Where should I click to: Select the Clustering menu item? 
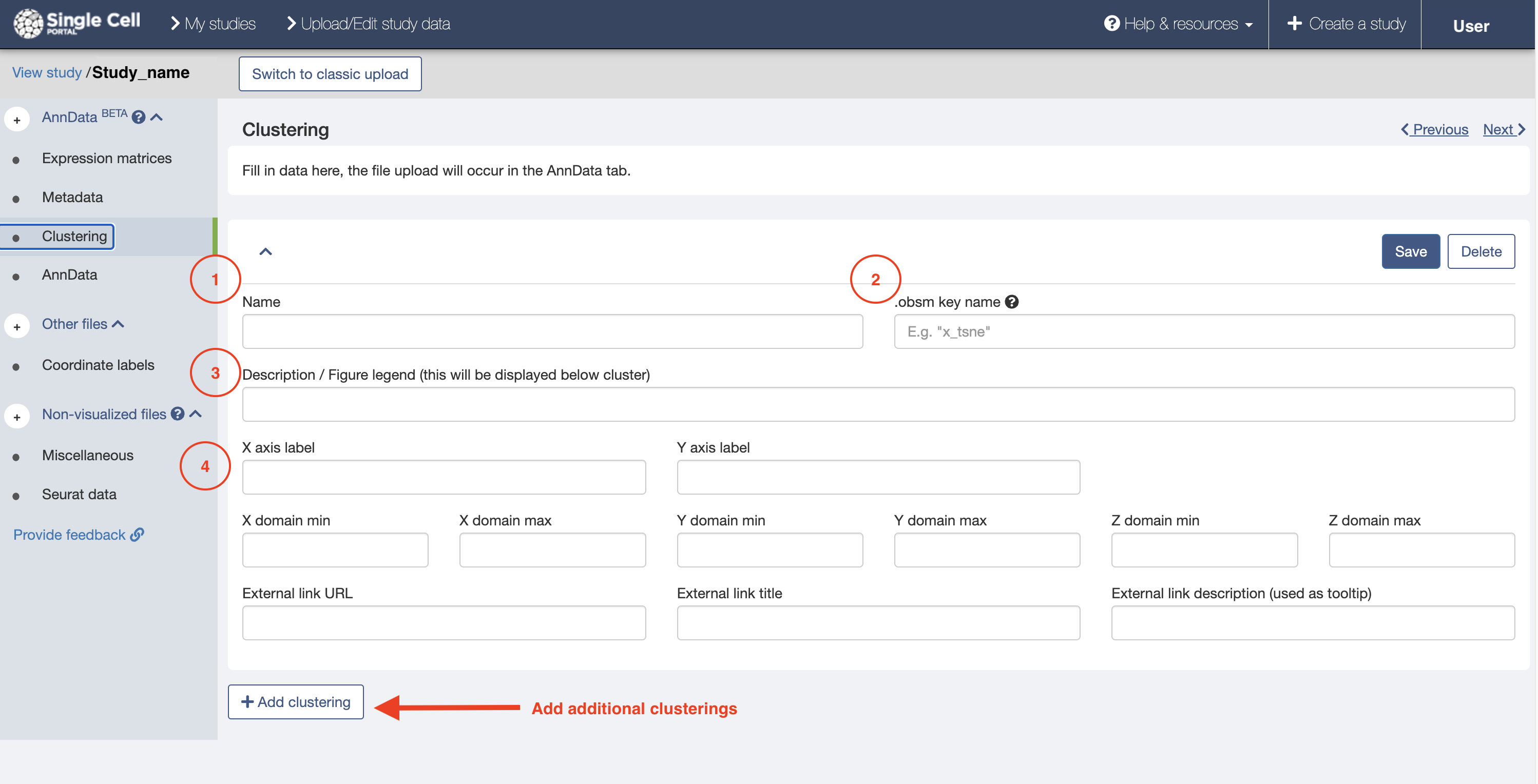[74, 235]
